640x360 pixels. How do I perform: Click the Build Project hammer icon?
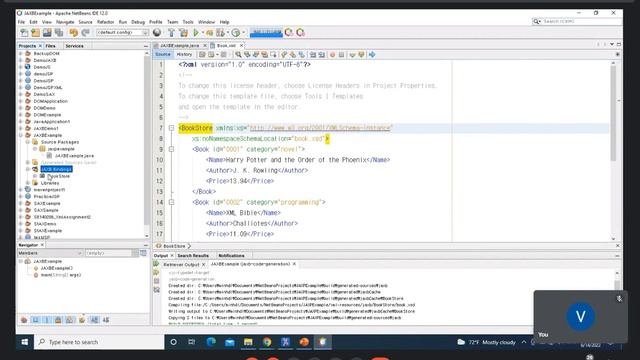pyautogui.click(x=171, y=33)
